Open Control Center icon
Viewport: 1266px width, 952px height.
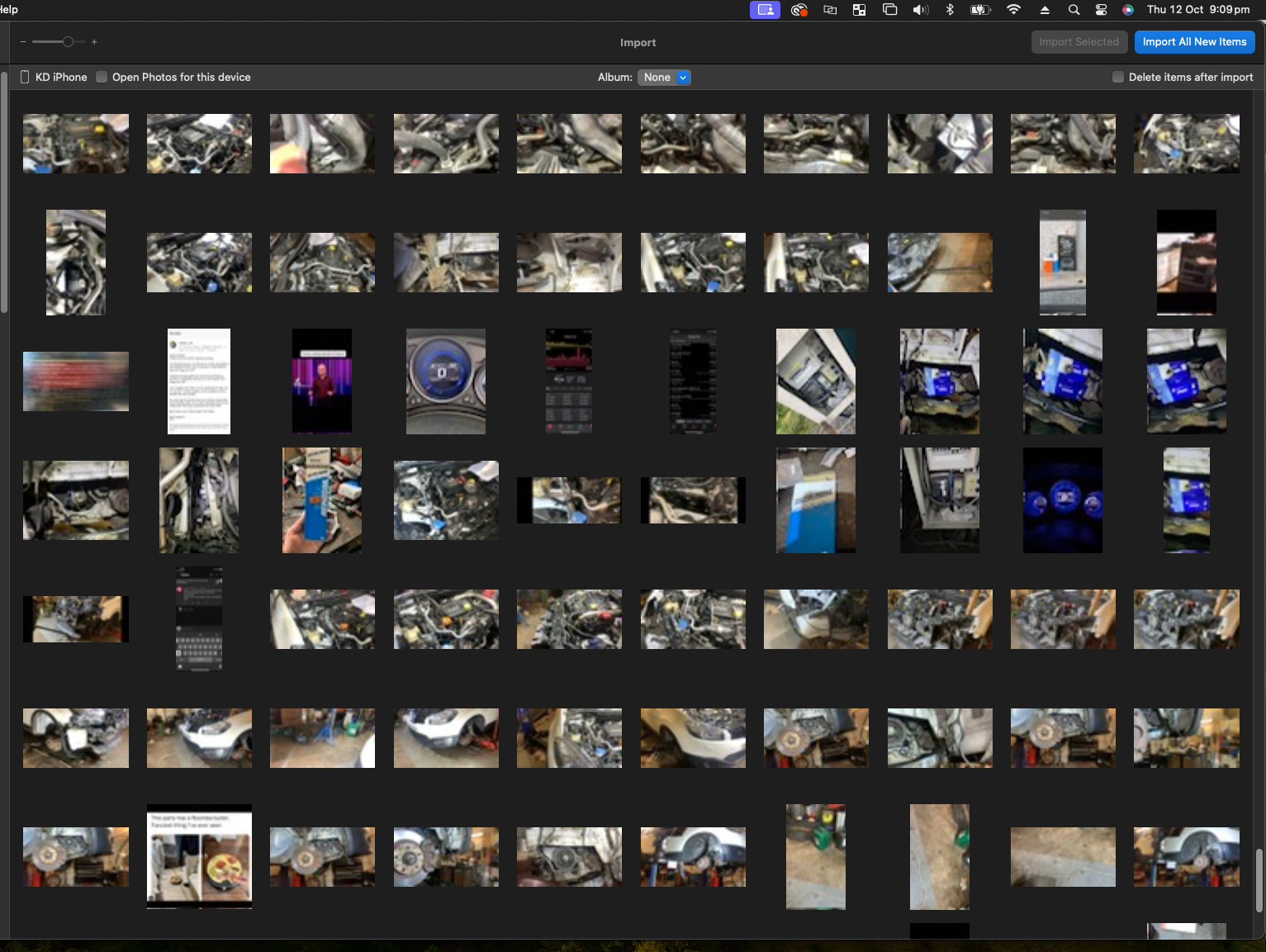pos(1101,10)
